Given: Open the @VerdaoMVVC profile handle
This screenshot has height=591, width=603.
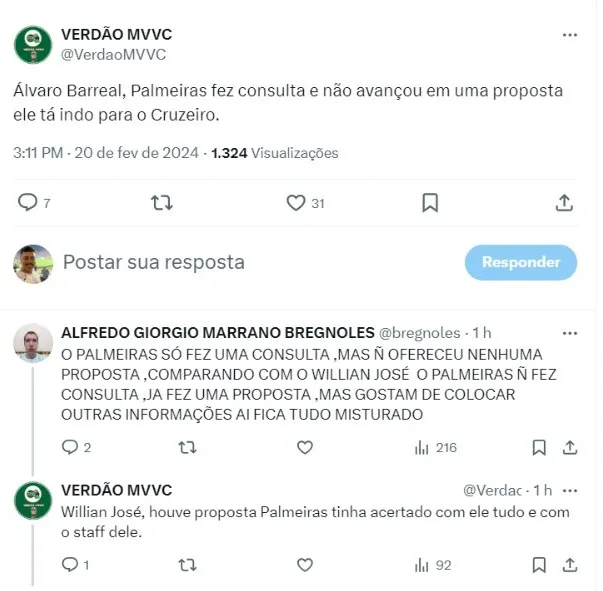Looking at the screenshot, I should tap(113, 55).
